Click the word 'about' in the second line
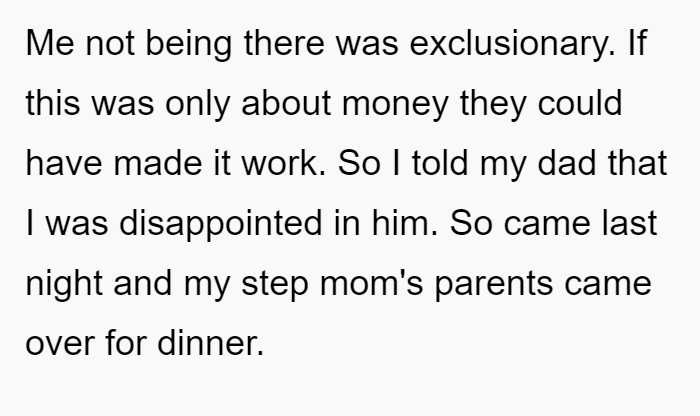The width and height of the screenshot is (700, 416). click(x=286, y=103)
